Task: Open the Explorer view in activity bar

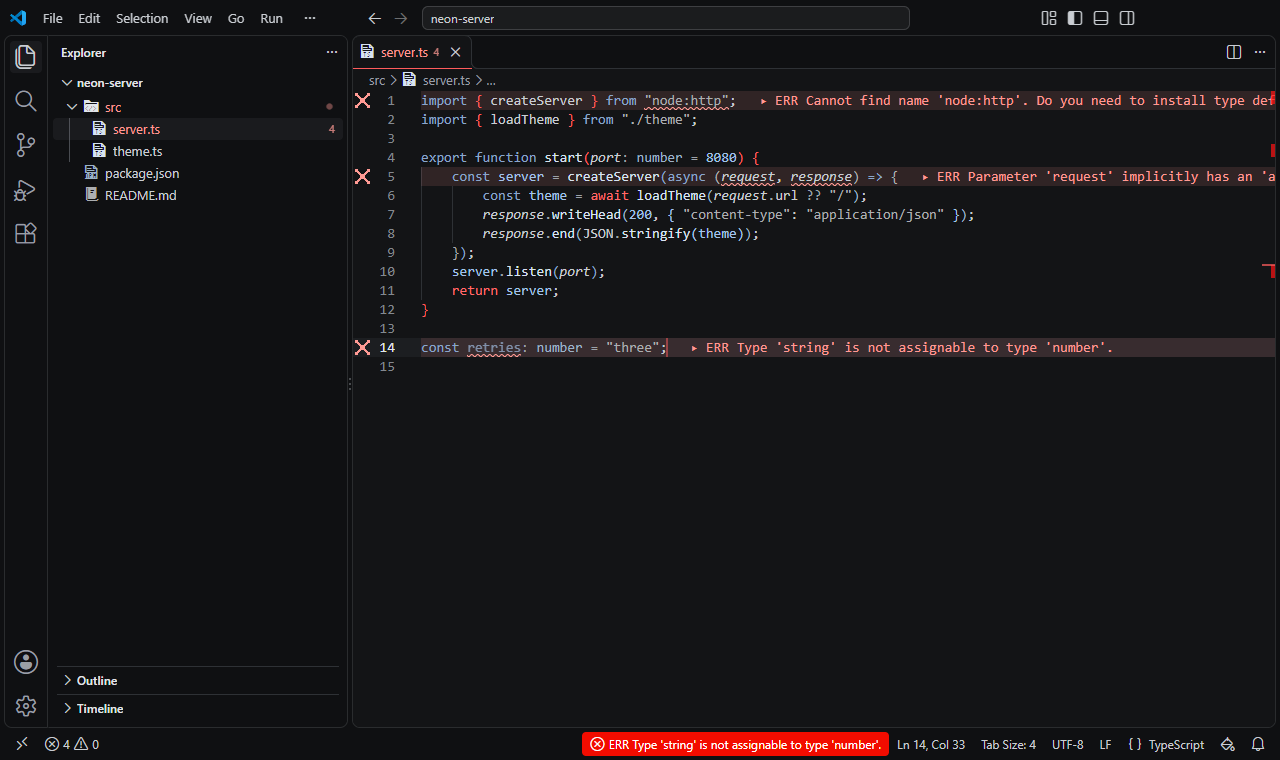Action: click(x=26, y=57)
